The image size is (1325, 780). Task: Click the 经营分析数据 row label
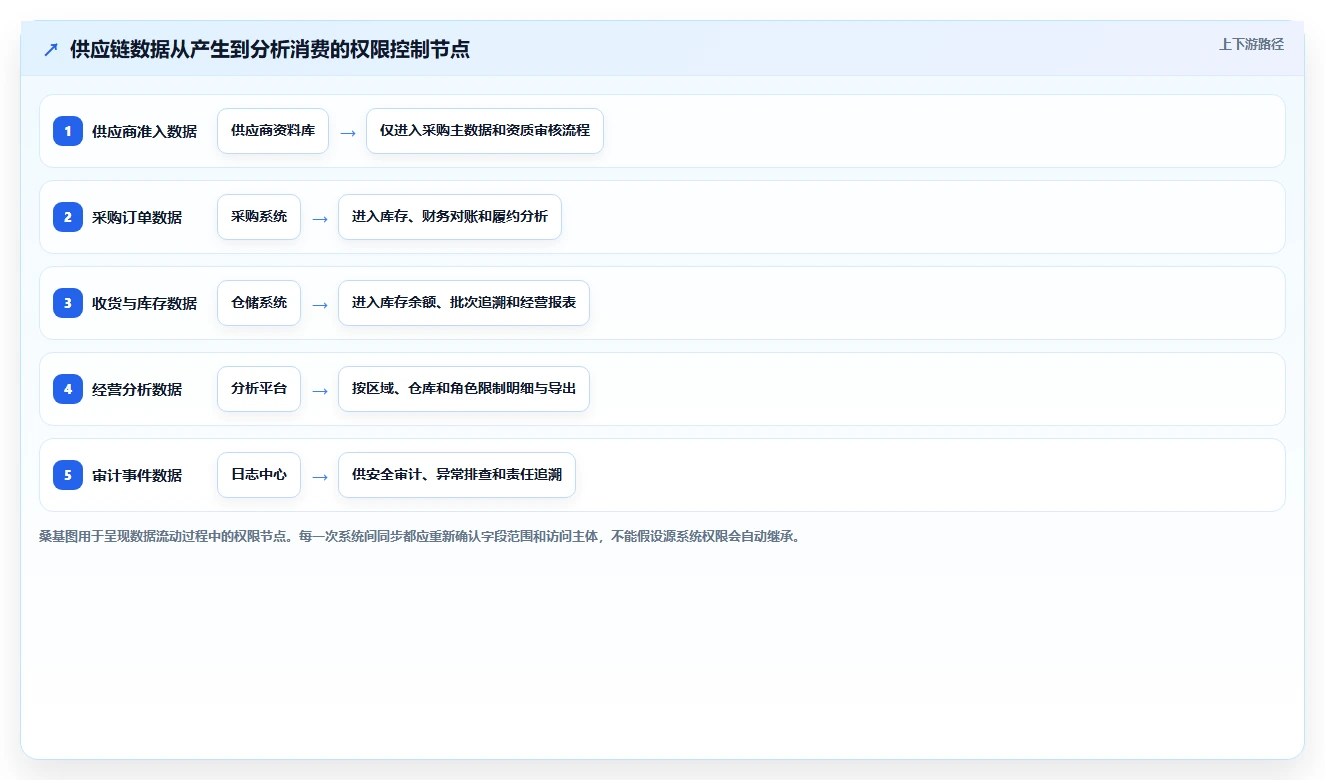pyautogui.click(x=137, y=389)
